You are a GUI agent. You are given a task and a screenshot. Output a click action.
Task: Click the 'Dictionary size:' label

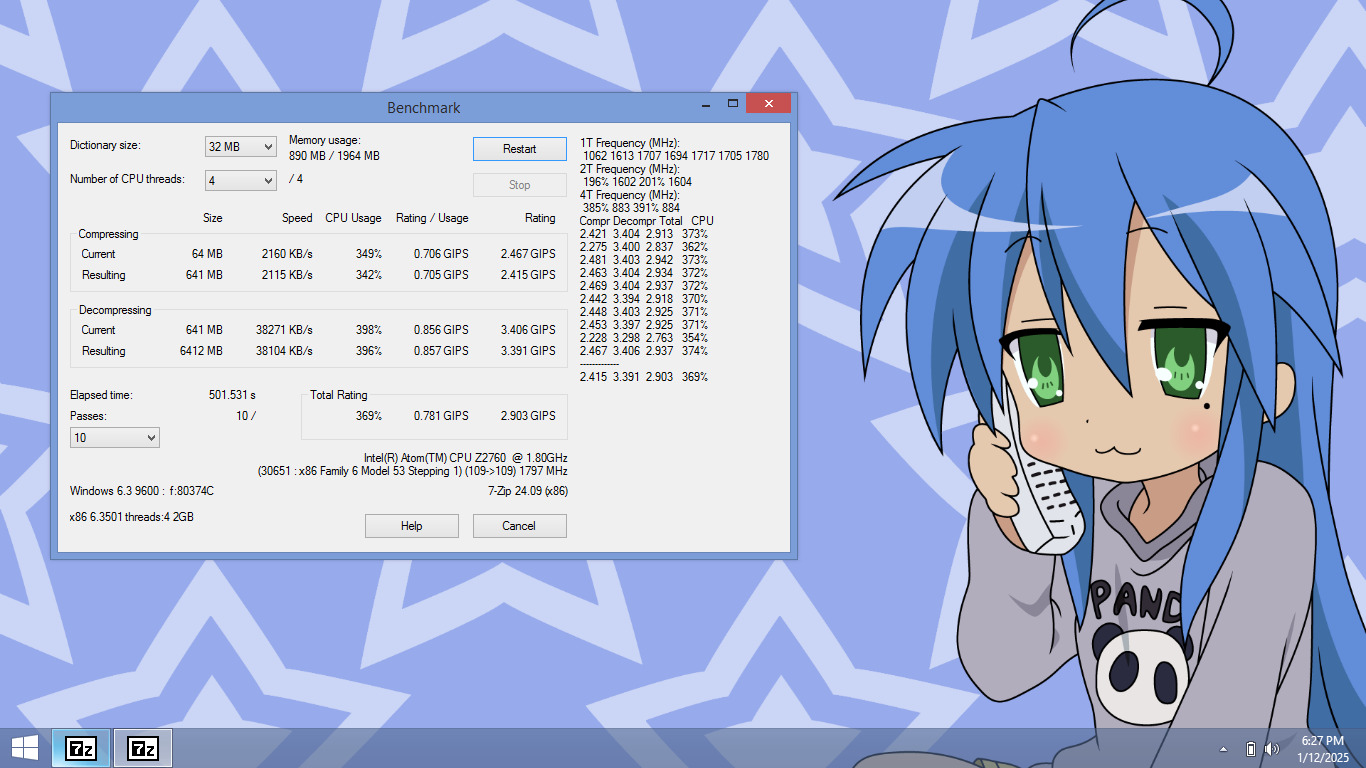(105, 146)
